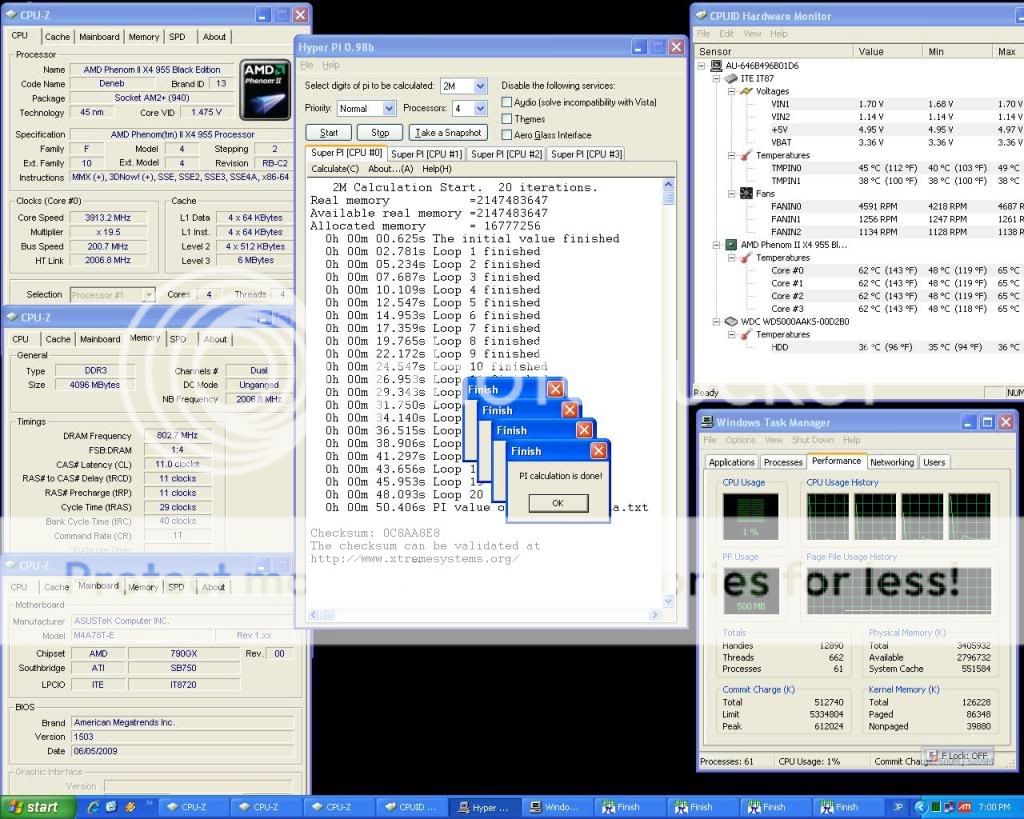Collapse the AU-646B496B01D6 root tree node
This screenshot has width=1024, height=819.
coord(701,65)
